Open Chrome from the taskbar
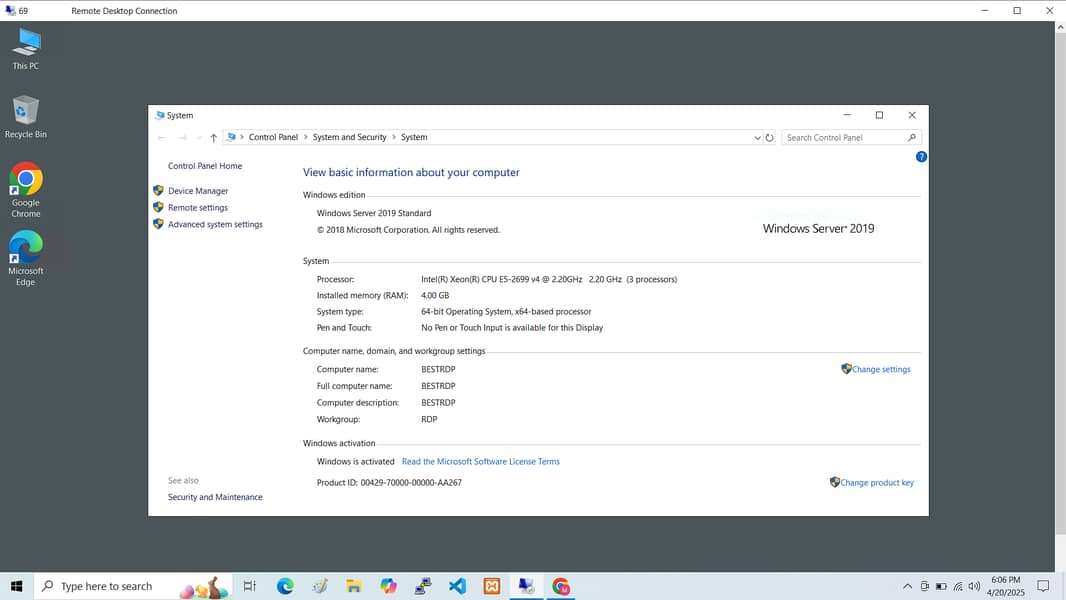This screenshot has height=600, width=1066. [561, 586]
